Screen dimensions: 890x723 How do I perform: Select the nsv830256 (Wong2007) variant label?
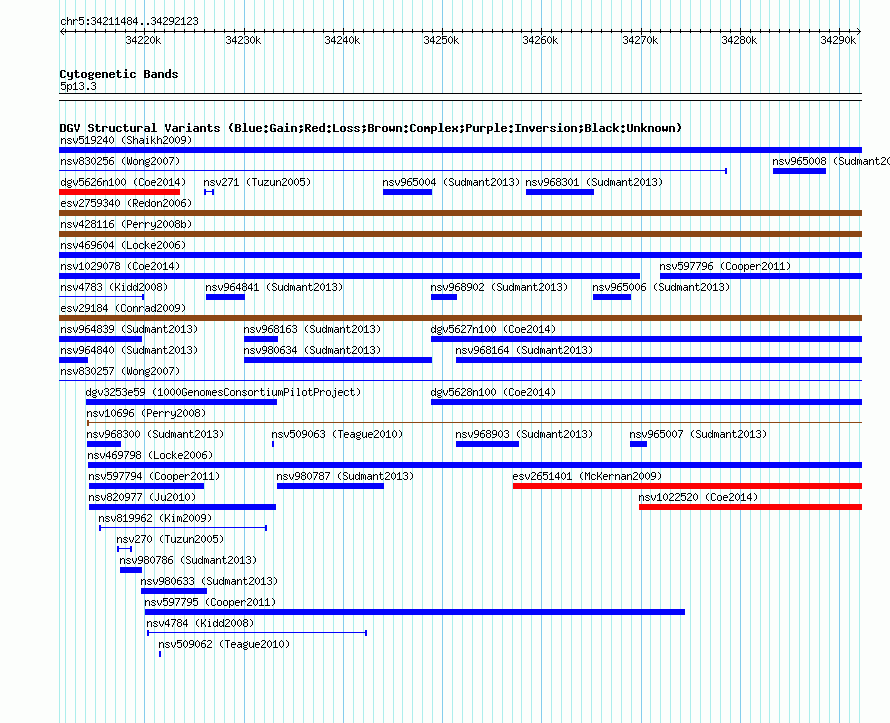(120, 161)
